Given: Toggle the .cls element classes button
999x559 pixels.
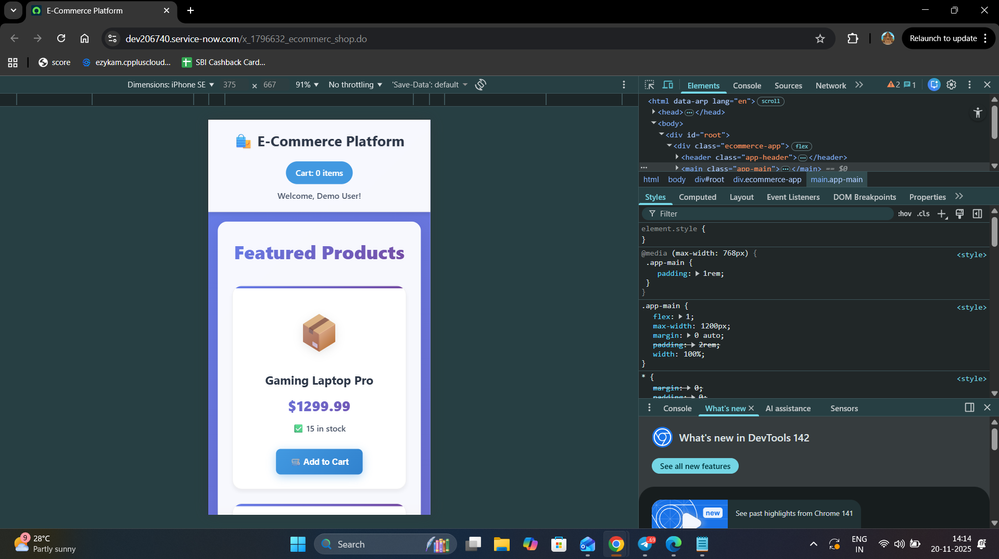Looking at the screenshot, I should point(923,213).
